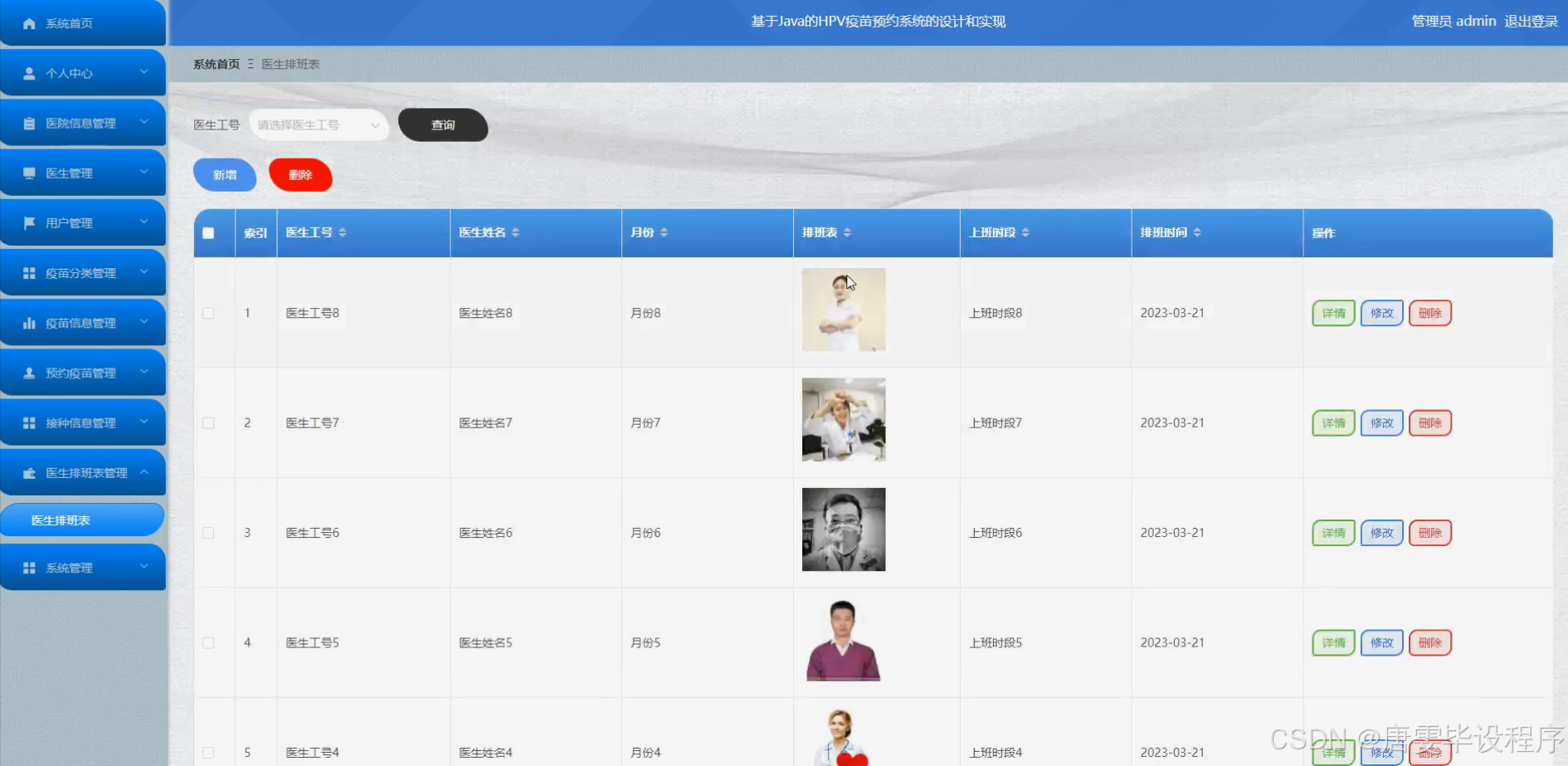Viewport: 1568px width, 766px height.
Task: Go to 系统首页 via breadcrumb
Action: pos(217,64)
